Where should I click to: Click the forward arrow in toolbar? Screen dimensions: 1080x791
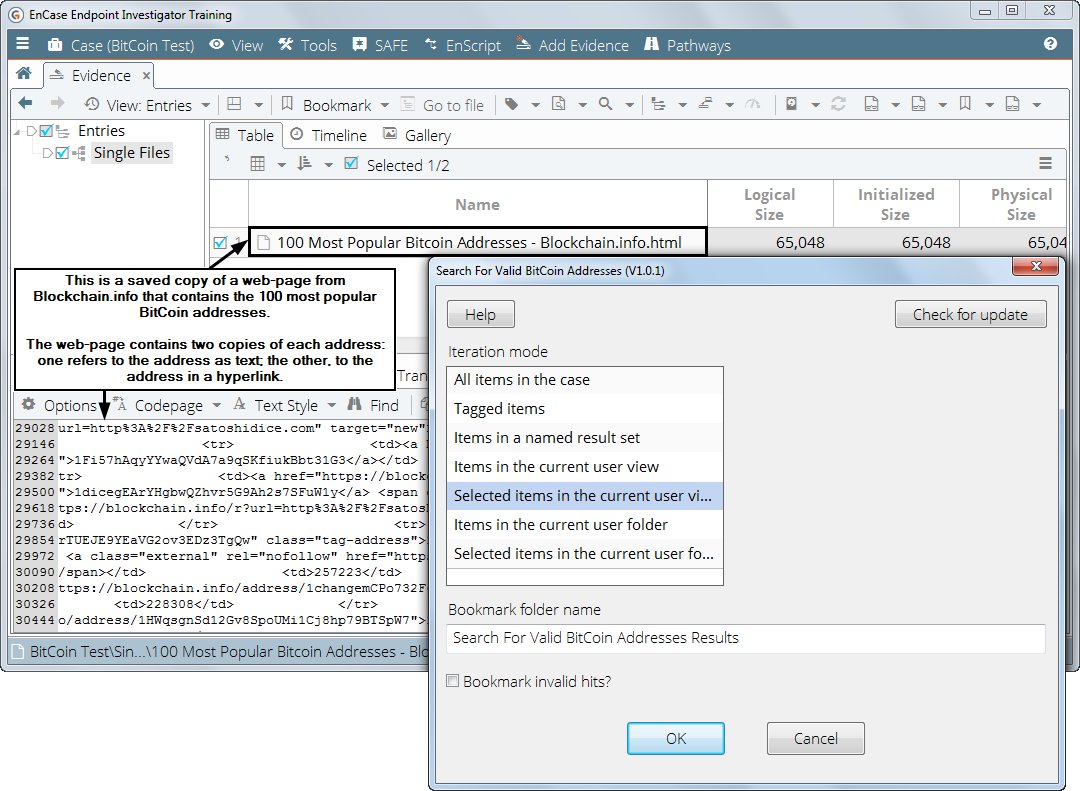pos(57,103)
